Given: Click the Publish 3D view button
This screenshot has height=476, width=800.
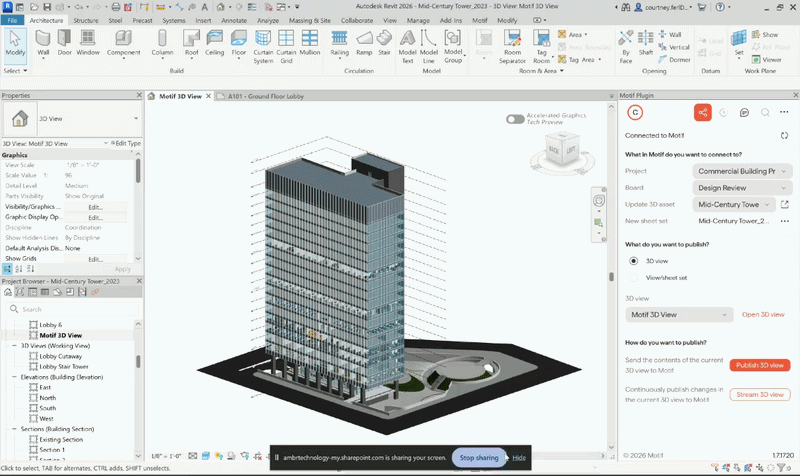Looking at the screenshot, I should pyautogui.click(x=760, y=365).
